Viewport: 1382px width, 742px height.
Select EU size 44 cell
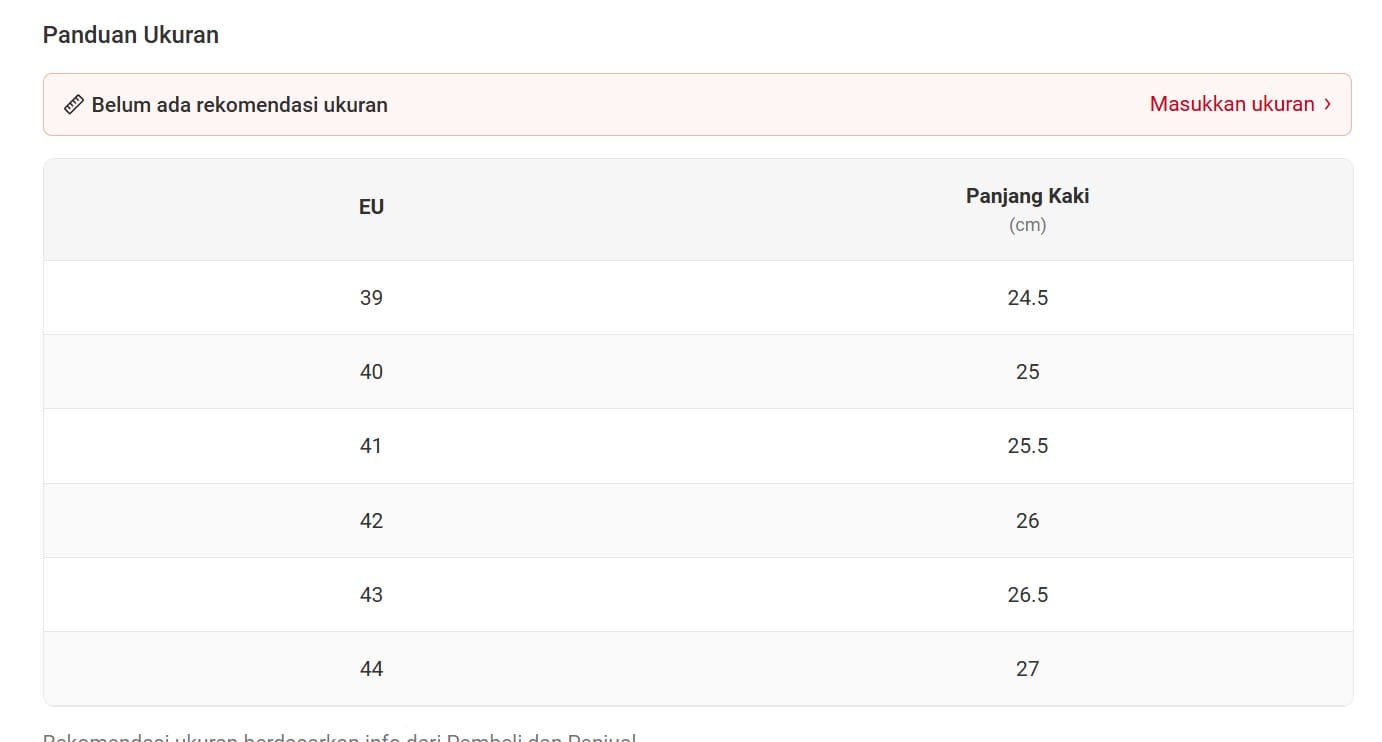tap(371, 669)
